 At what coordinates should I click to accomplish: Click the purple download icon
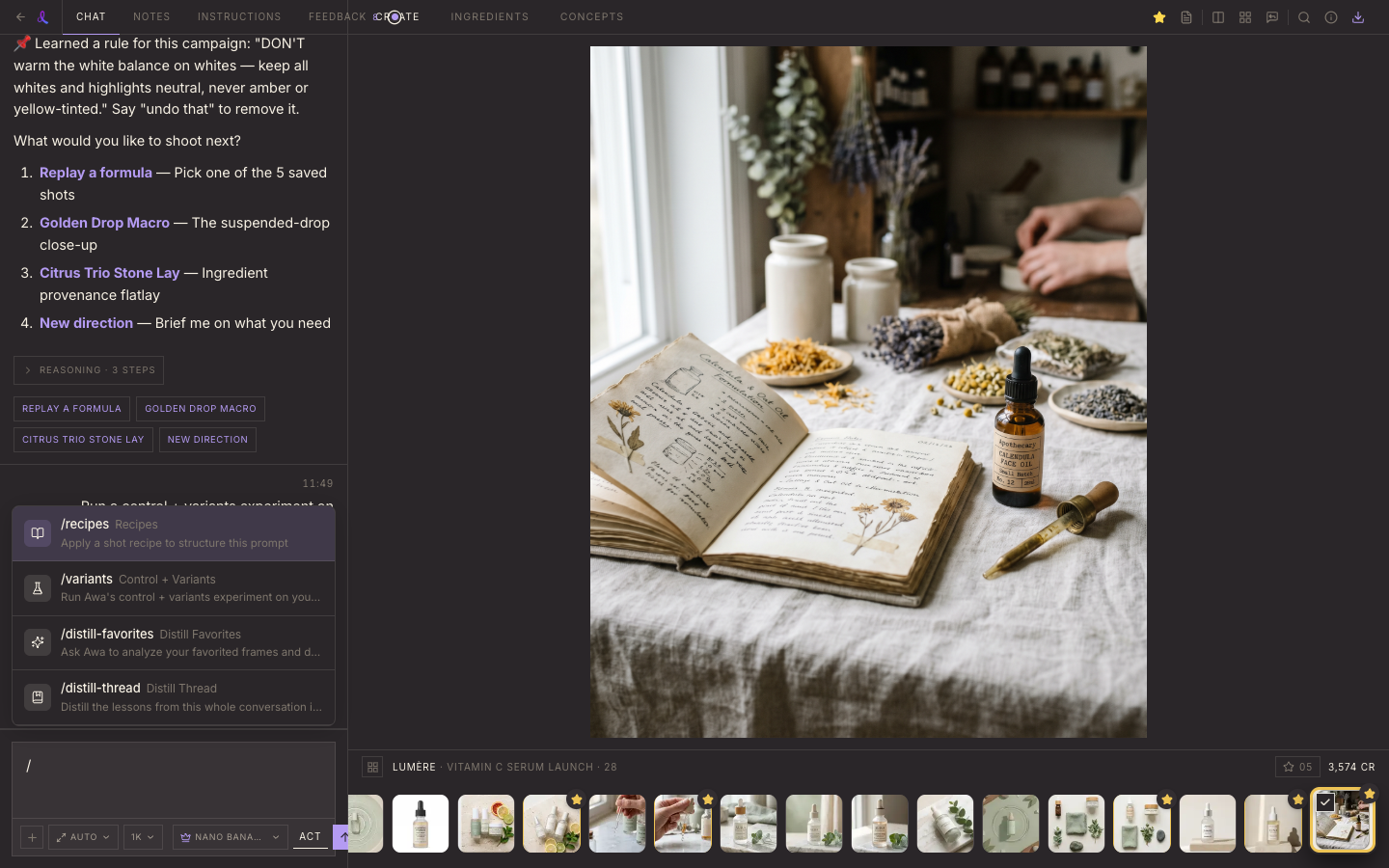[1358, 17]
